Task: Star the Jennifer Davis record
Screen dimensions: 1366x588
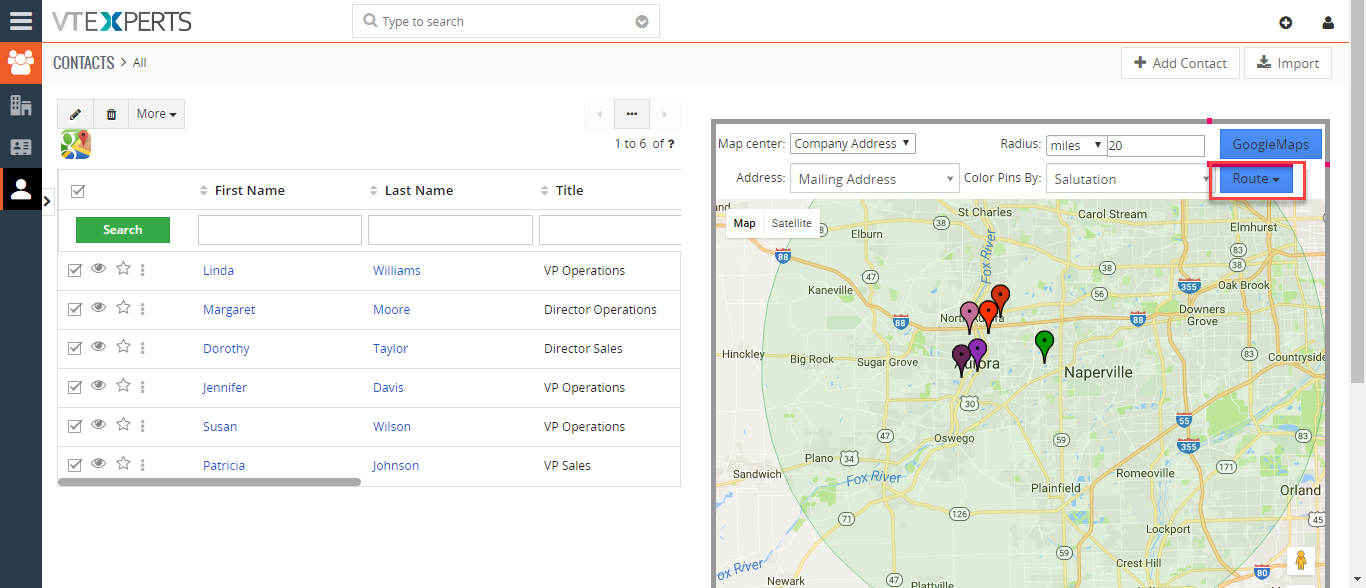Action: [x=123, y=385]
